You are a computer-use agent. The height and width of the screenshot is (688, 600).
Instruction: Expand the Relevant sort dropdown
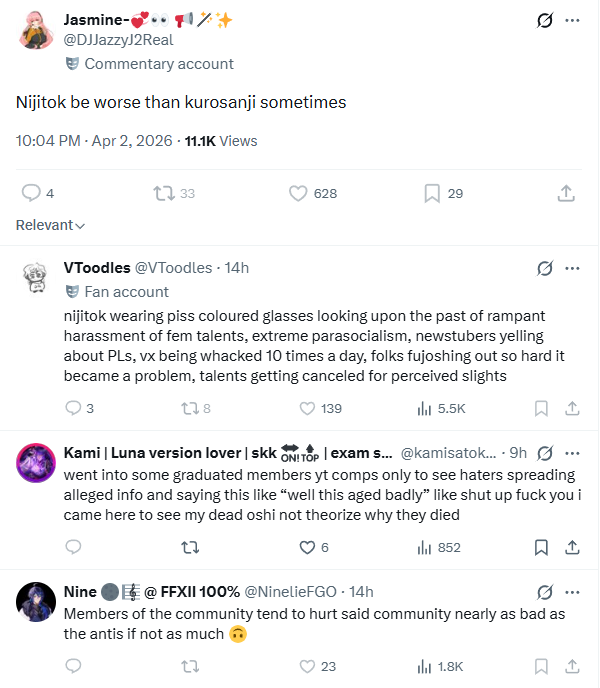point(51,225)
